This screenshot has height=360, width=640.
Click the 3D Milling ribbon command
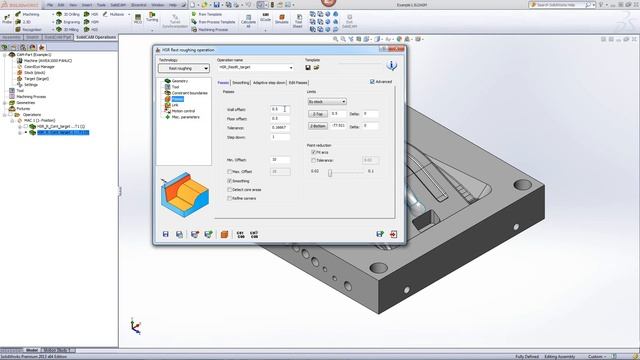(67, 30)
